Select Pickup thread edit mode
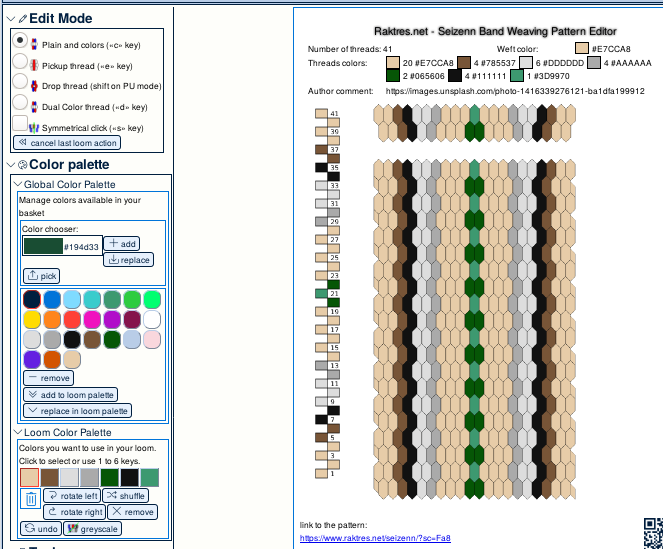663x549 pixels. click(x=20, y=63)
